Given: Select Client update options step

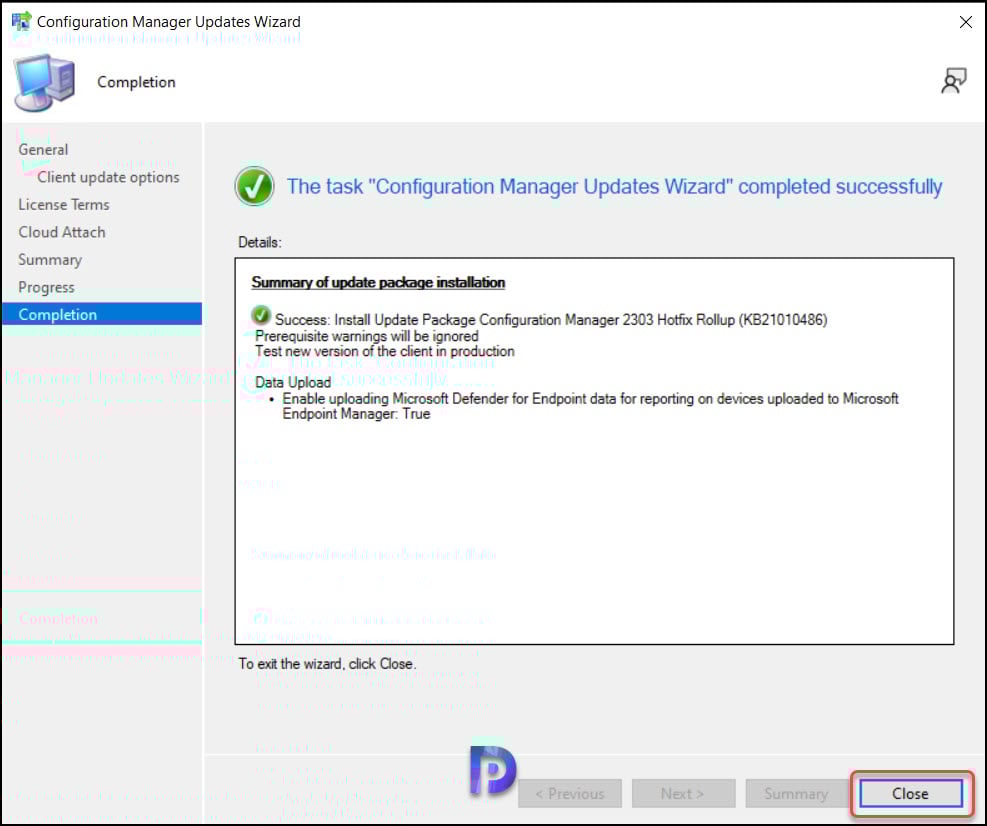Looking at the screenshot, I should tap(108, 178).
